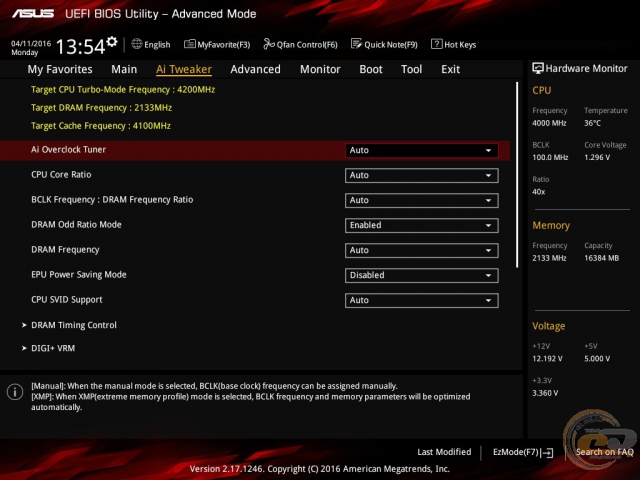Click Target Cache Frequency : 4100MHz text
Image resolution: width=640 pixels, height=480 pixels.
(101, 126)
